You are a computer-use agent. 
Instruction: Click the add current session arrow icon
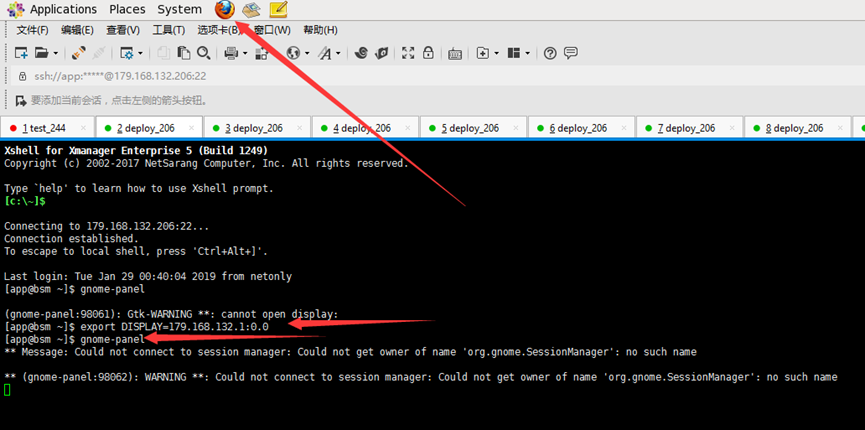pos(21,100)
